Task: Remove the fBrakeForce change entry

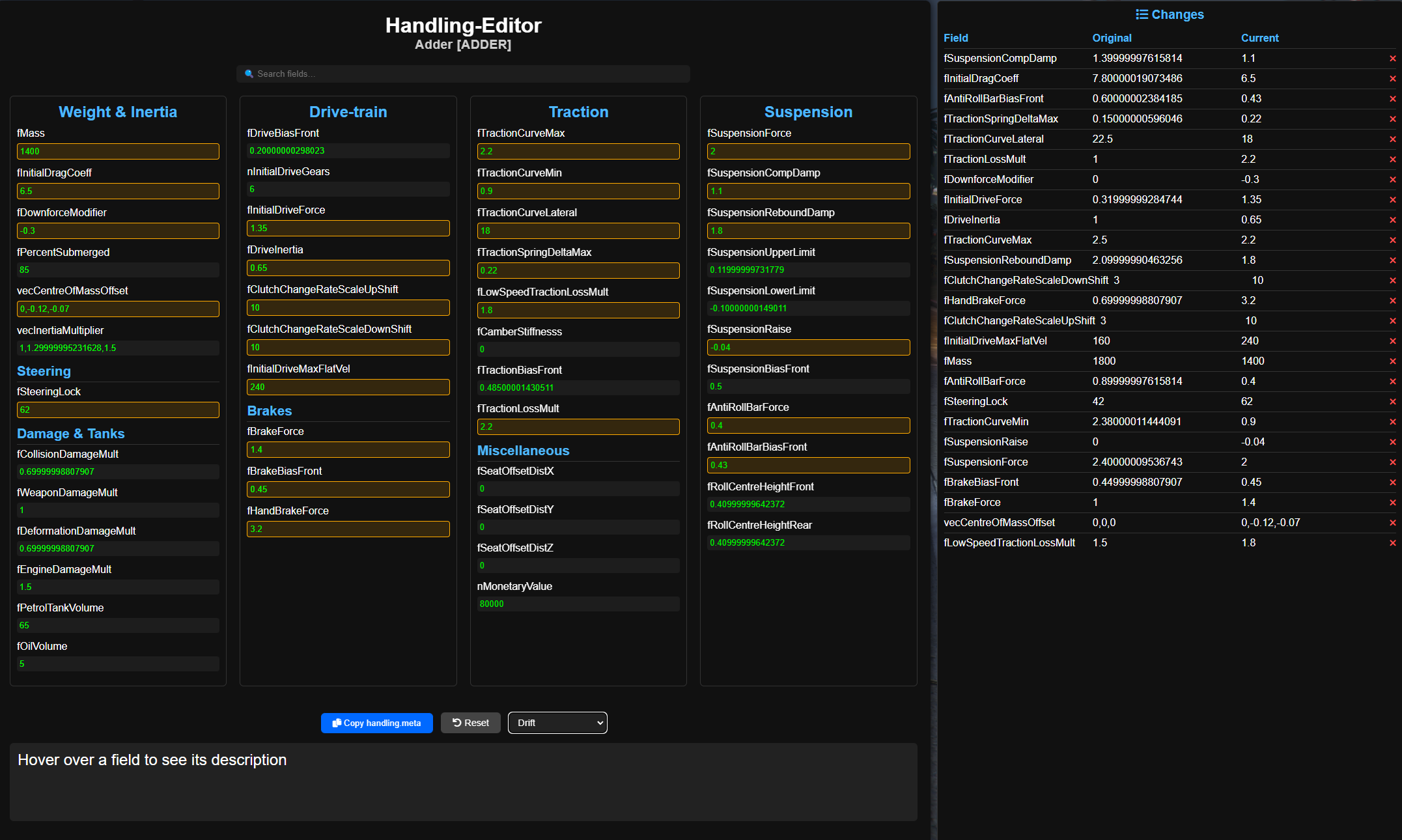Action: tap(1392, 502)
